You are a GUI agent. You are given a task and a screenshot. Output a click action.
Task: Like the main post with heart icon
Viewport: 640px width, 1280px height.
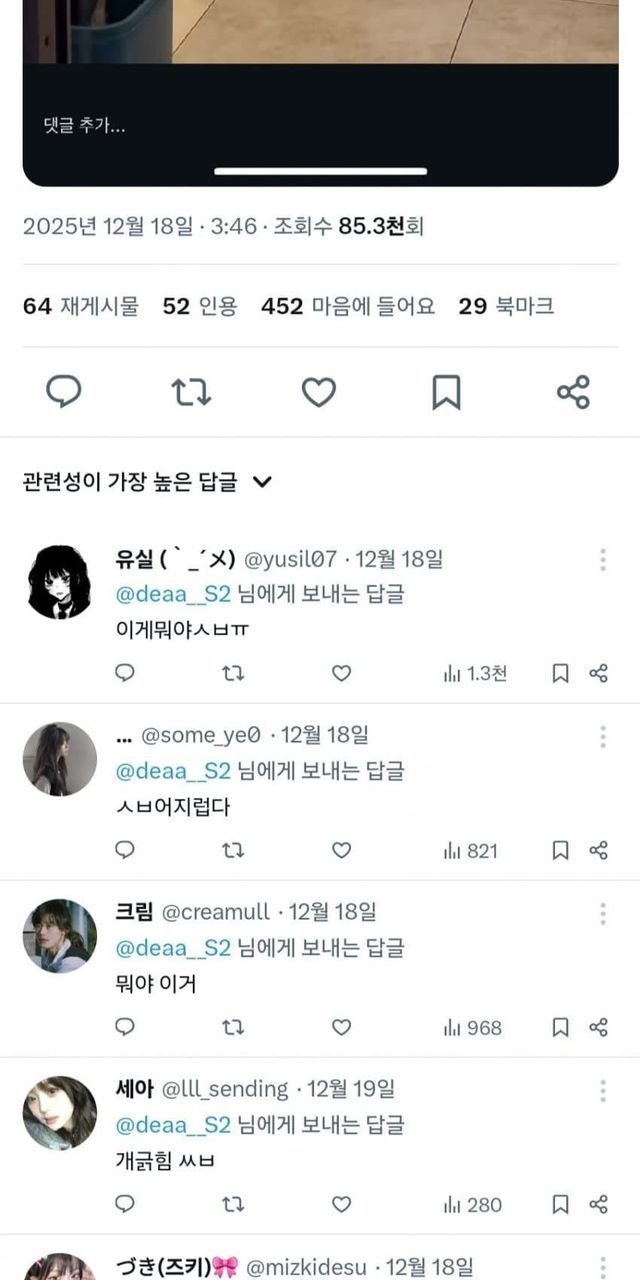tap(319, 392)
